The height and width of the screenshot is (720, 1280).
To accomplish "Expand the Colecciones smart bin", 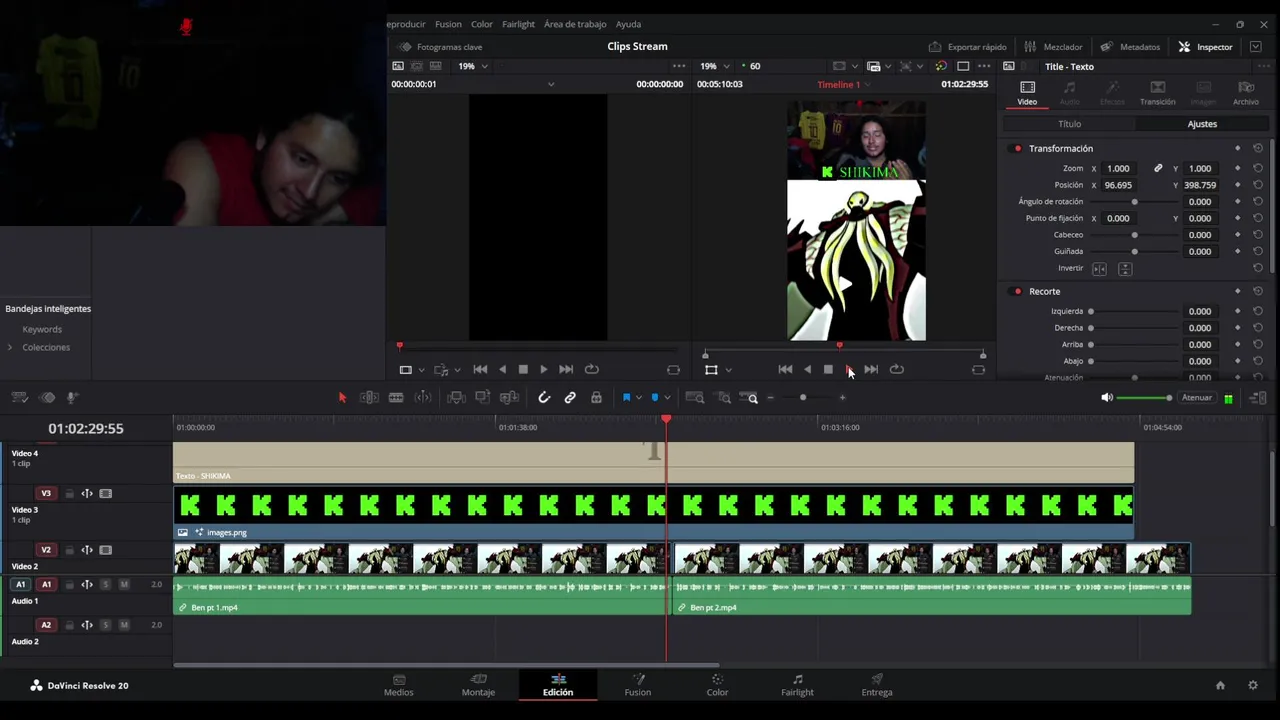I will [10, 348].
